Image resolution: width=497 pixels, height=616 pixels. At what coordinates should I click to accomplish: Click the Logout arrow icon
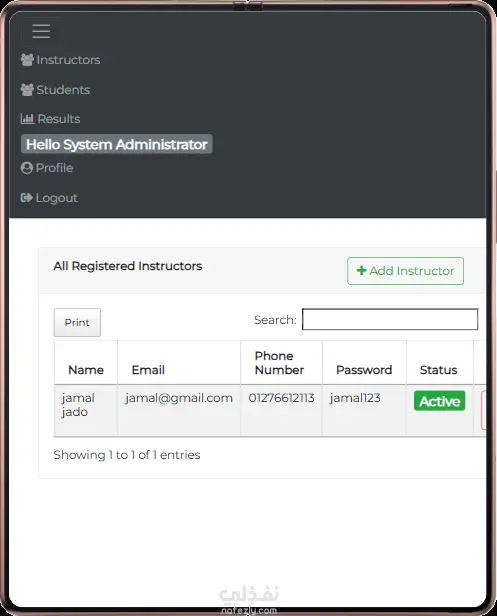27,198
